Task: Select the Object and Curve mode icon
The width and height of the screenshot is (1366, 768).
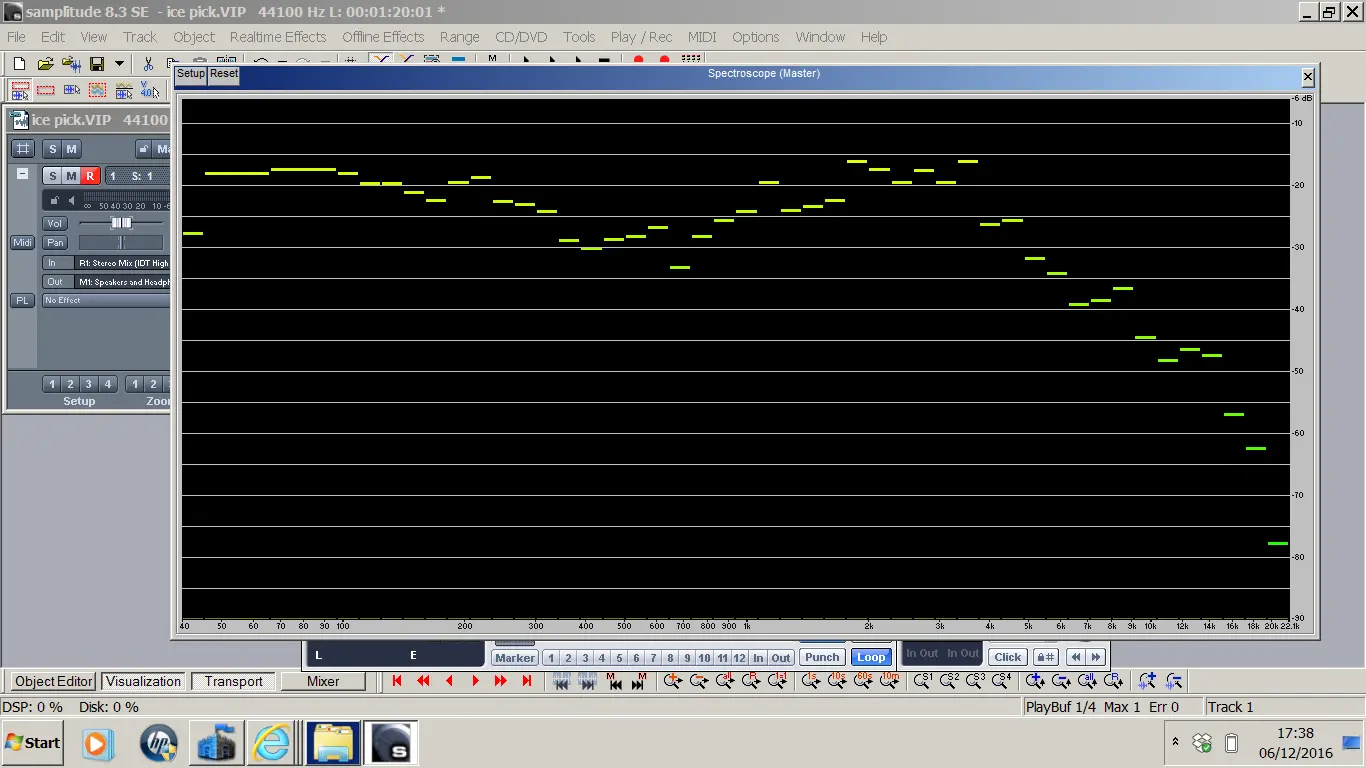Action: [123, 90]
